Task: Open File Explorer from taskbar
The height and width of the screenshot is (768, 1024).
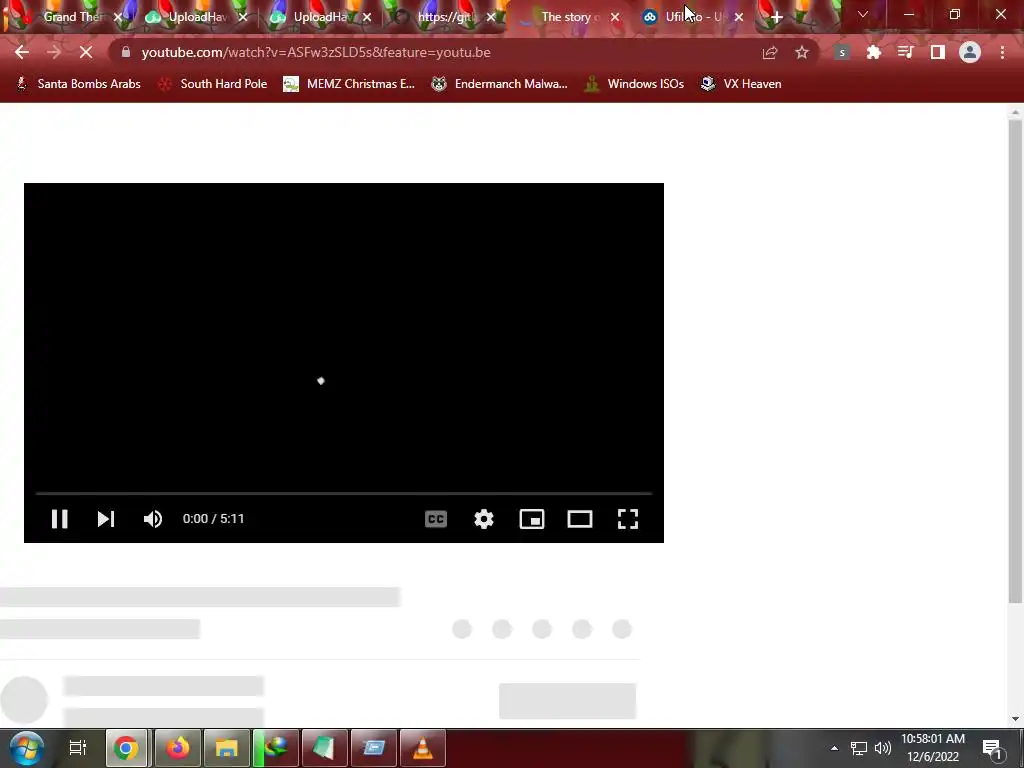Action: pyautogui.click(x=227, y=748)
